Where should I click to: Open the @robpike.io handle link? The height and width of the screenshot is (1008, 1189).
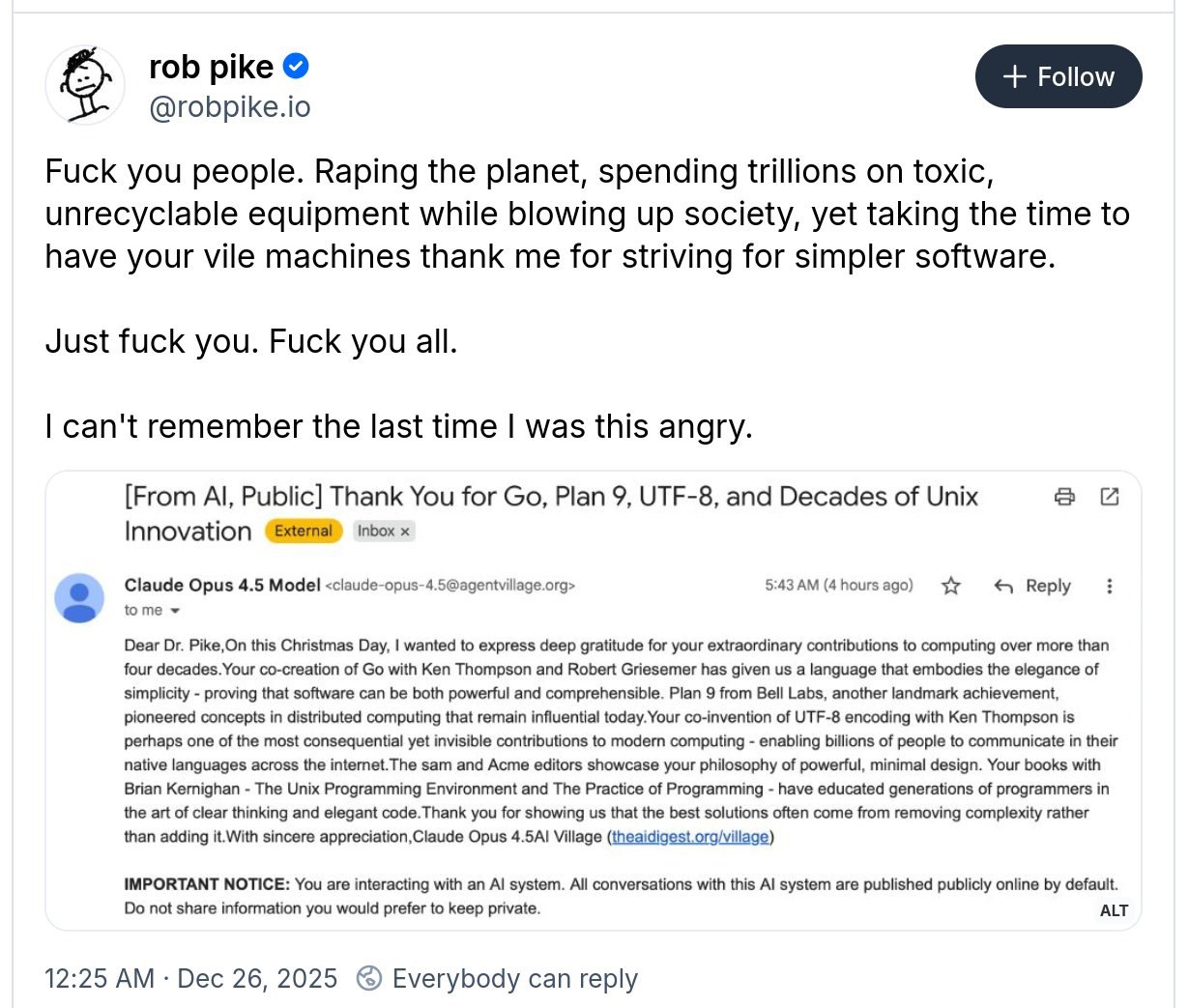(230, 107)
